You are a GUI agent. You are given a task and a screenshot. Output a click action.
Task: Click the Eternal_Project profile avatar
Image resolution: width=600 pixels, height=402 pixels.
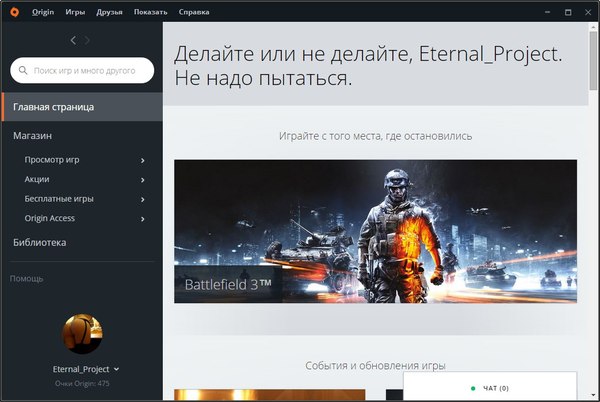(x=82, y=335)
